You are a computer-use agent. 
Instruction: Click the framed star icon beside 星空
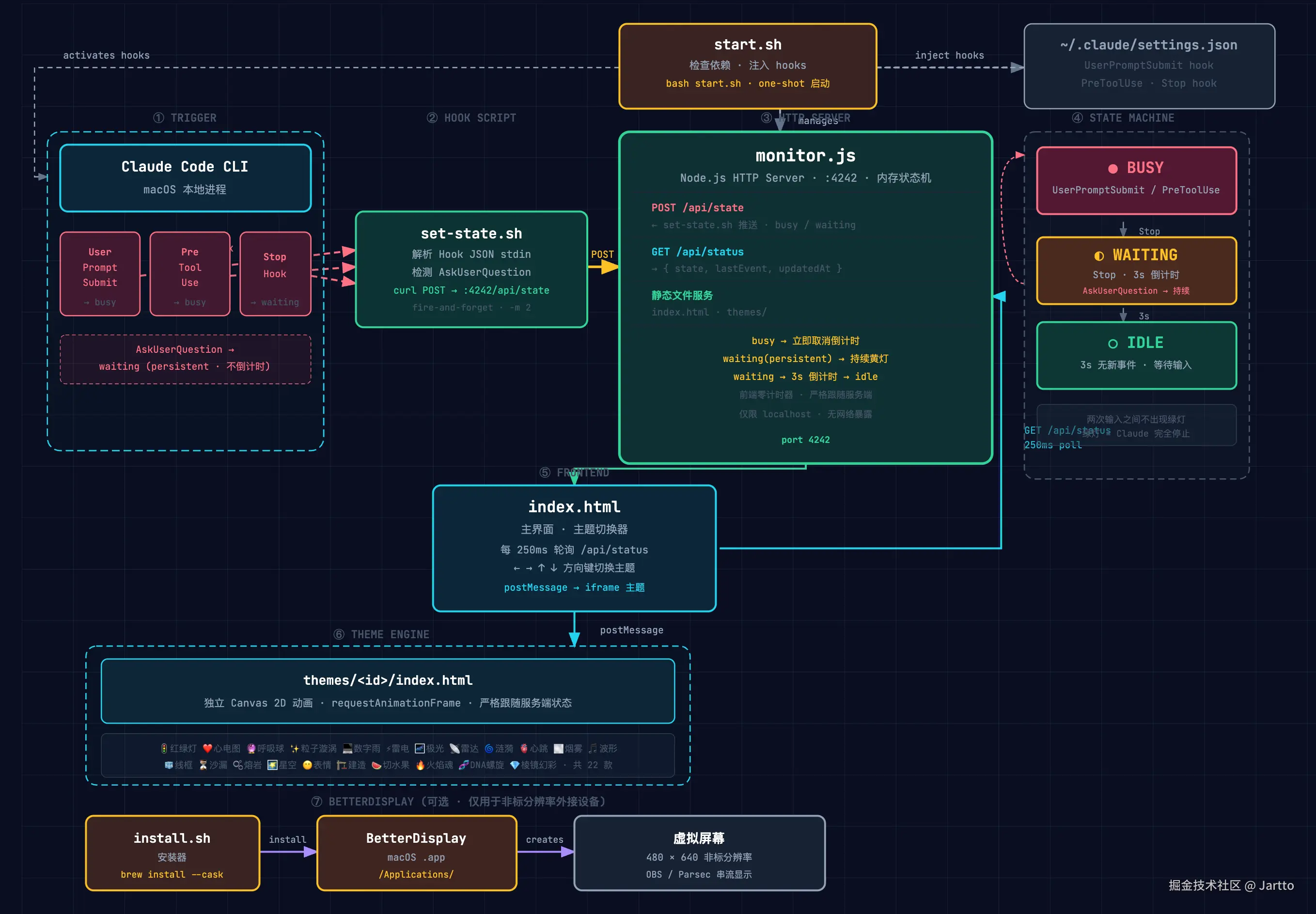point(272,765)
